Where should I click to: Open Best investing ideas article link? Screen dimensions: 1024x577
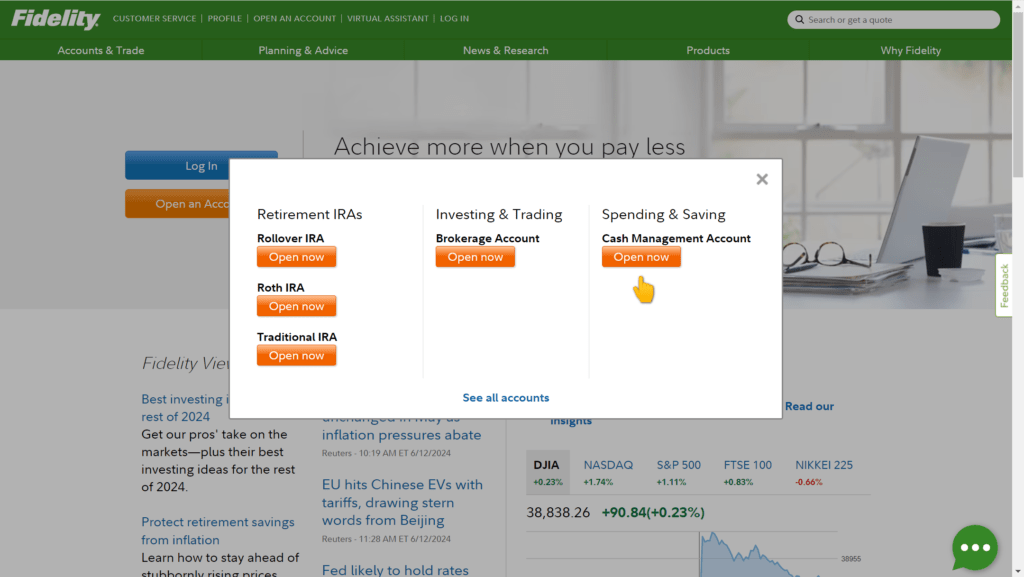[x=185, y=408]
